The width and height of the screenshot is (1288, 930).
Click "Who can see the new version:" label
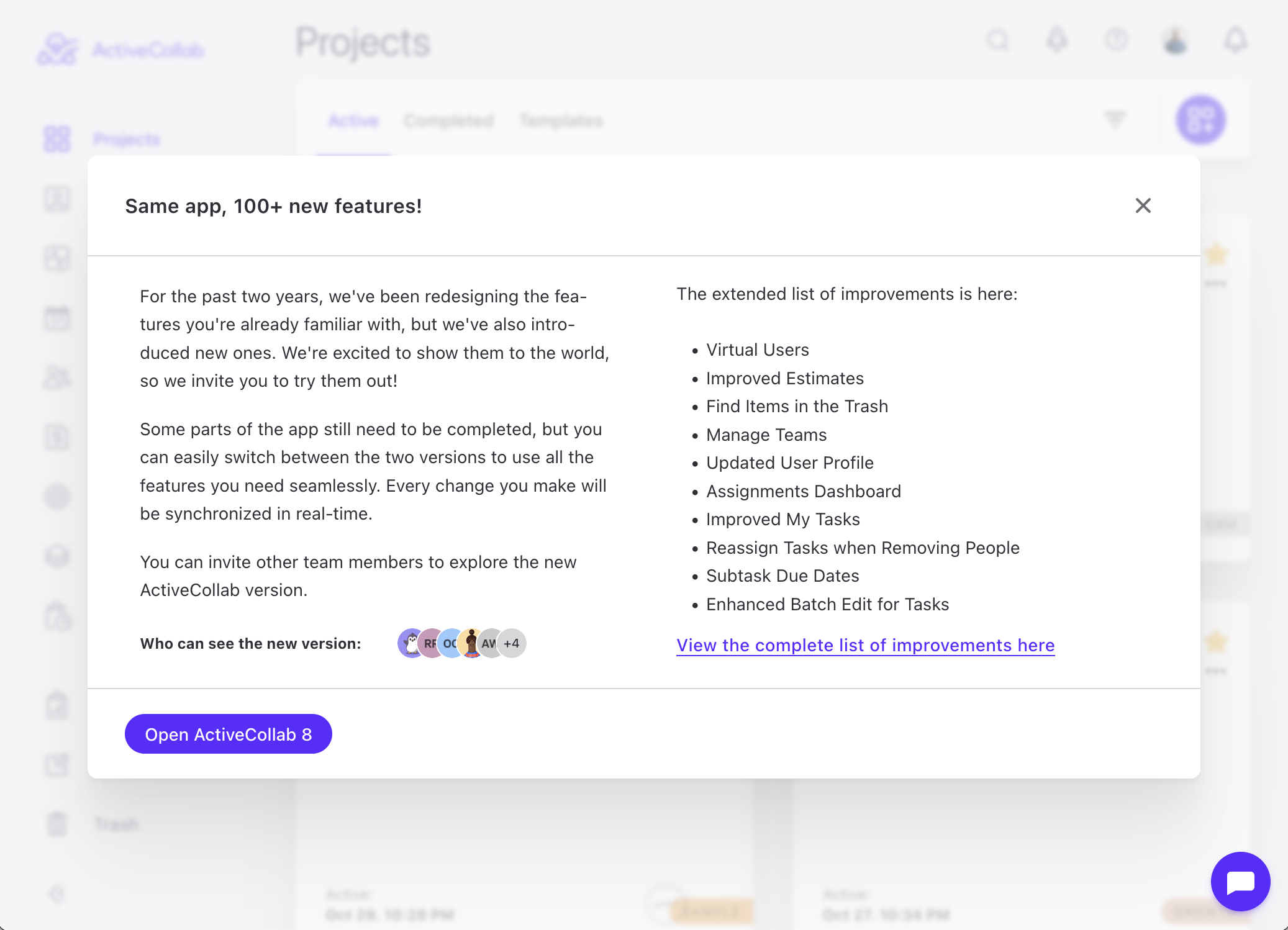(x=251, y=644)
